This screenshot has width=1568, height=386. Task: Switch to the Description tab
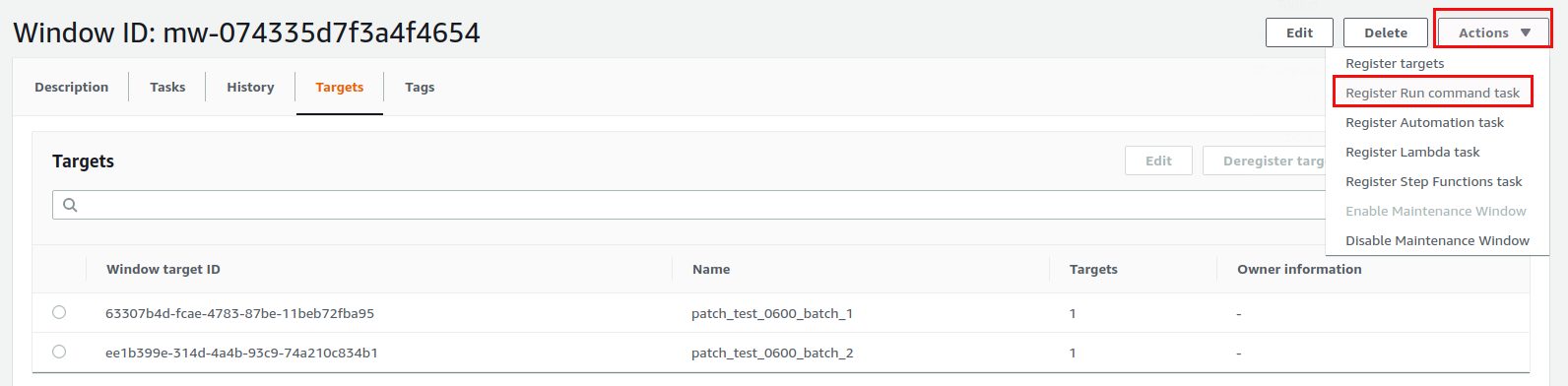(71, 87)
